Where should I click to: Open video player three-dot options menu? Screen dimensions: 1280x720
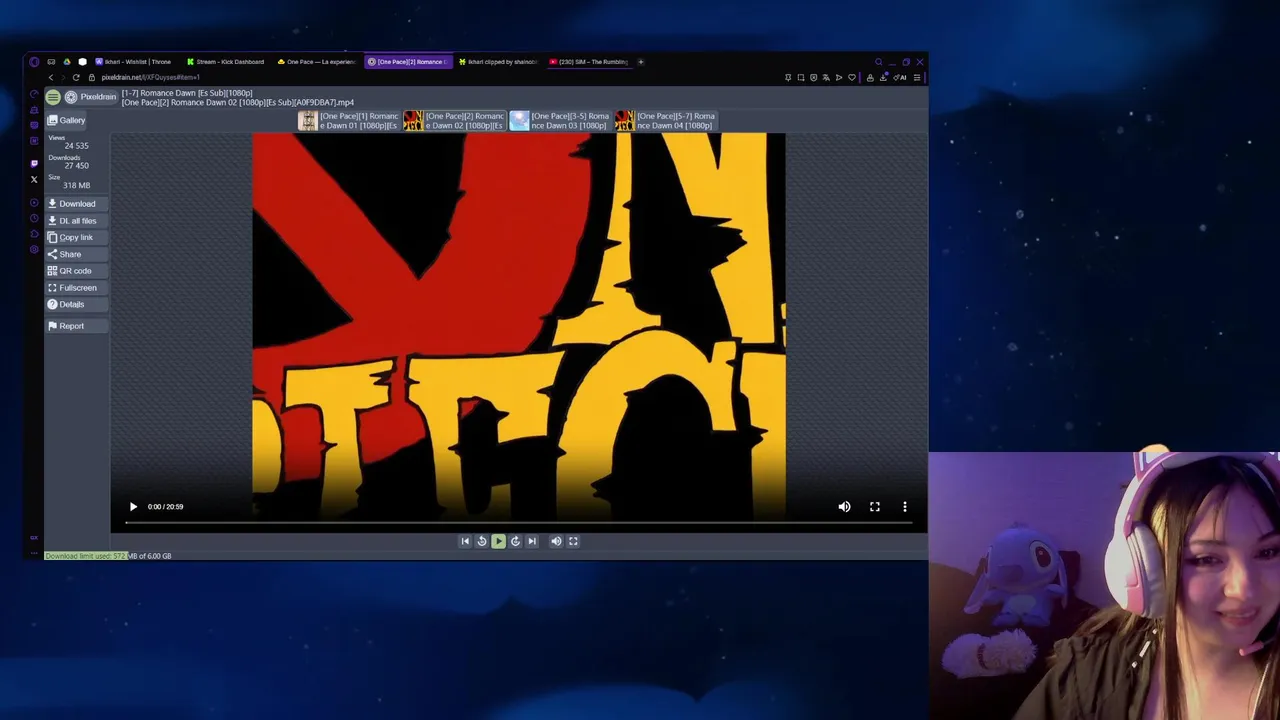click(905, 507)
